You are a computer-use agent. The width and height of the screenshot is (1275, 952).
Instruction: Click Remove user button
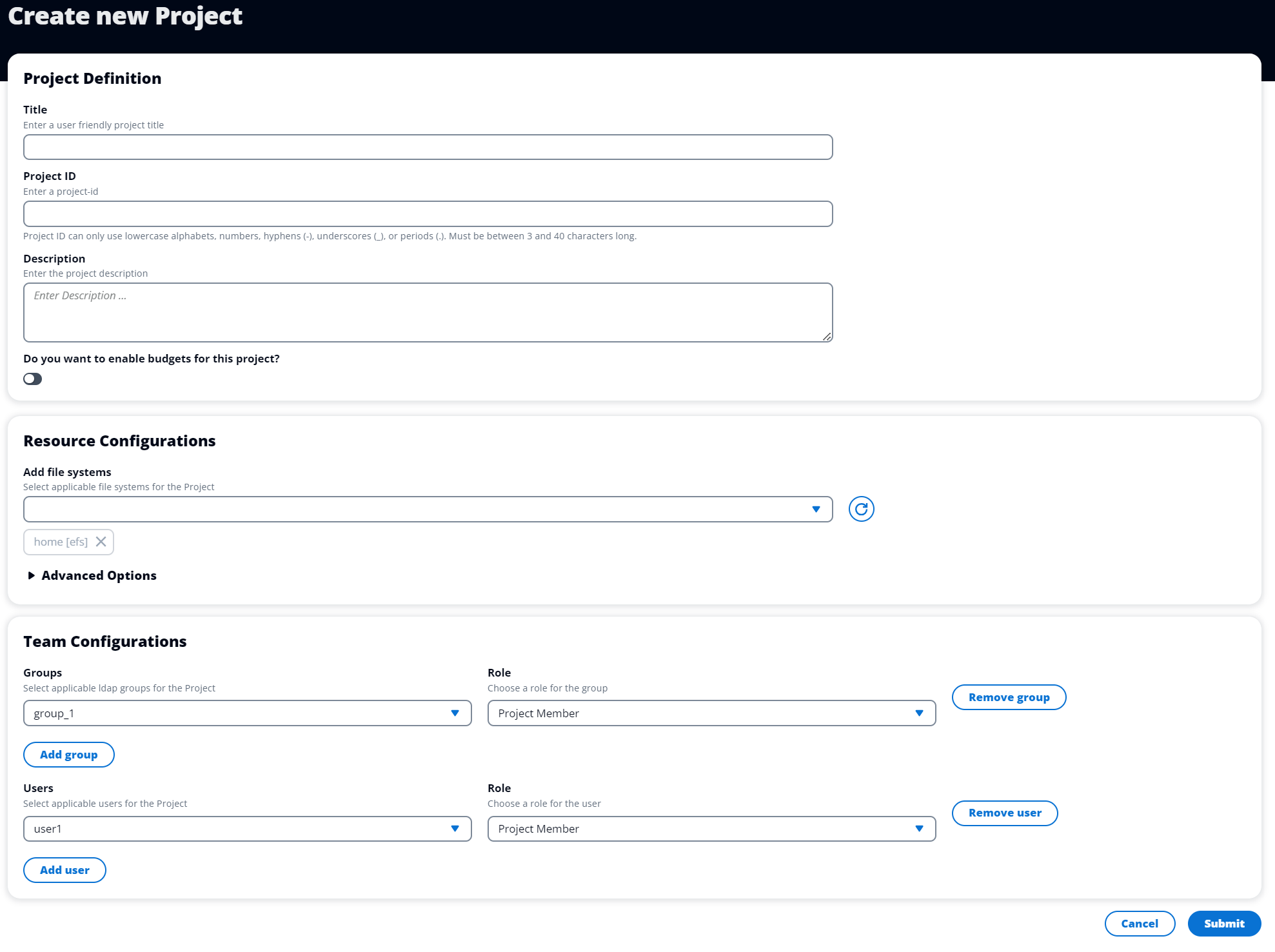pos(1005,812)
